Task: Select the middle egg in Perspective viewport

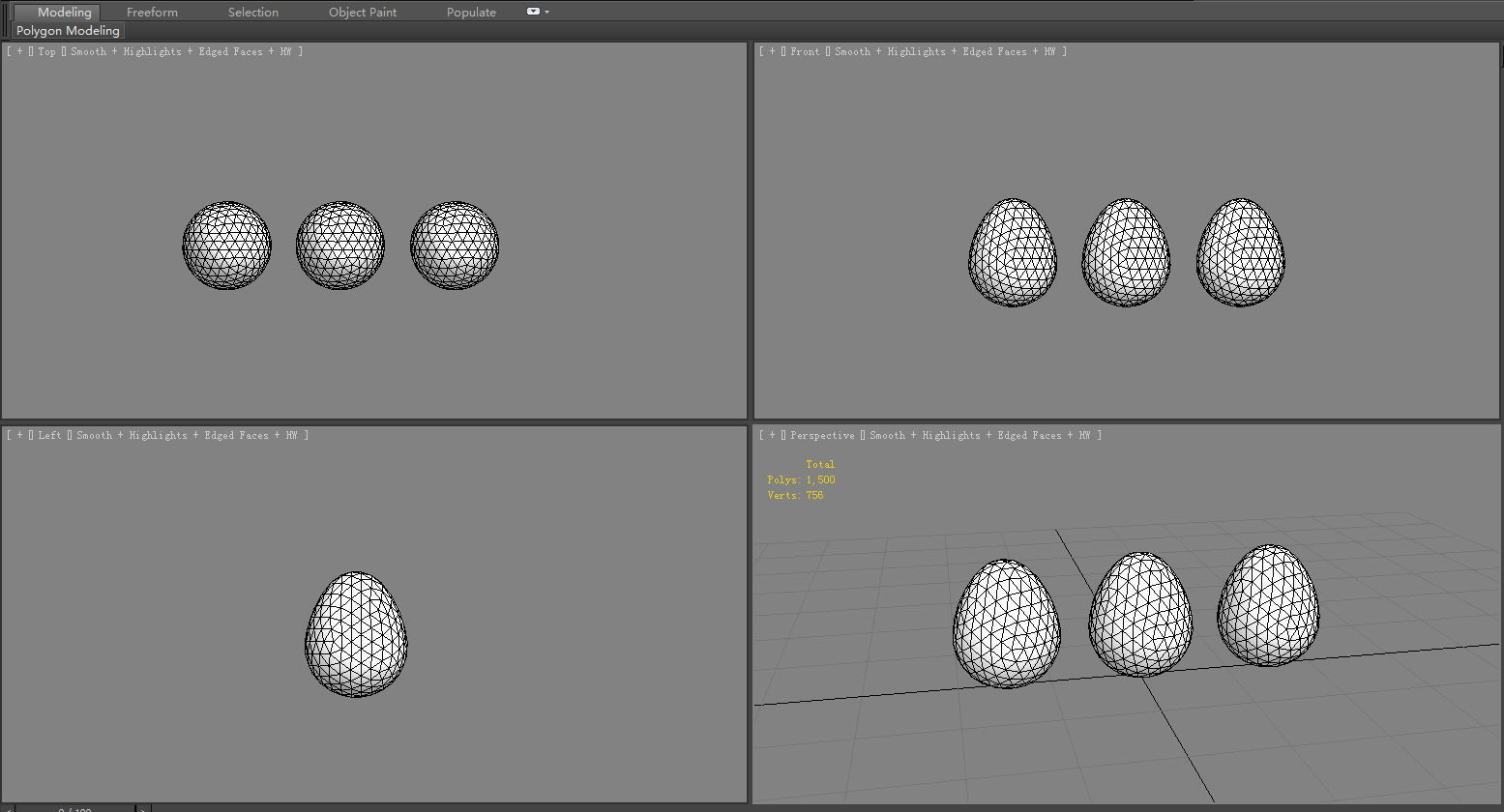Action: 1140,615
